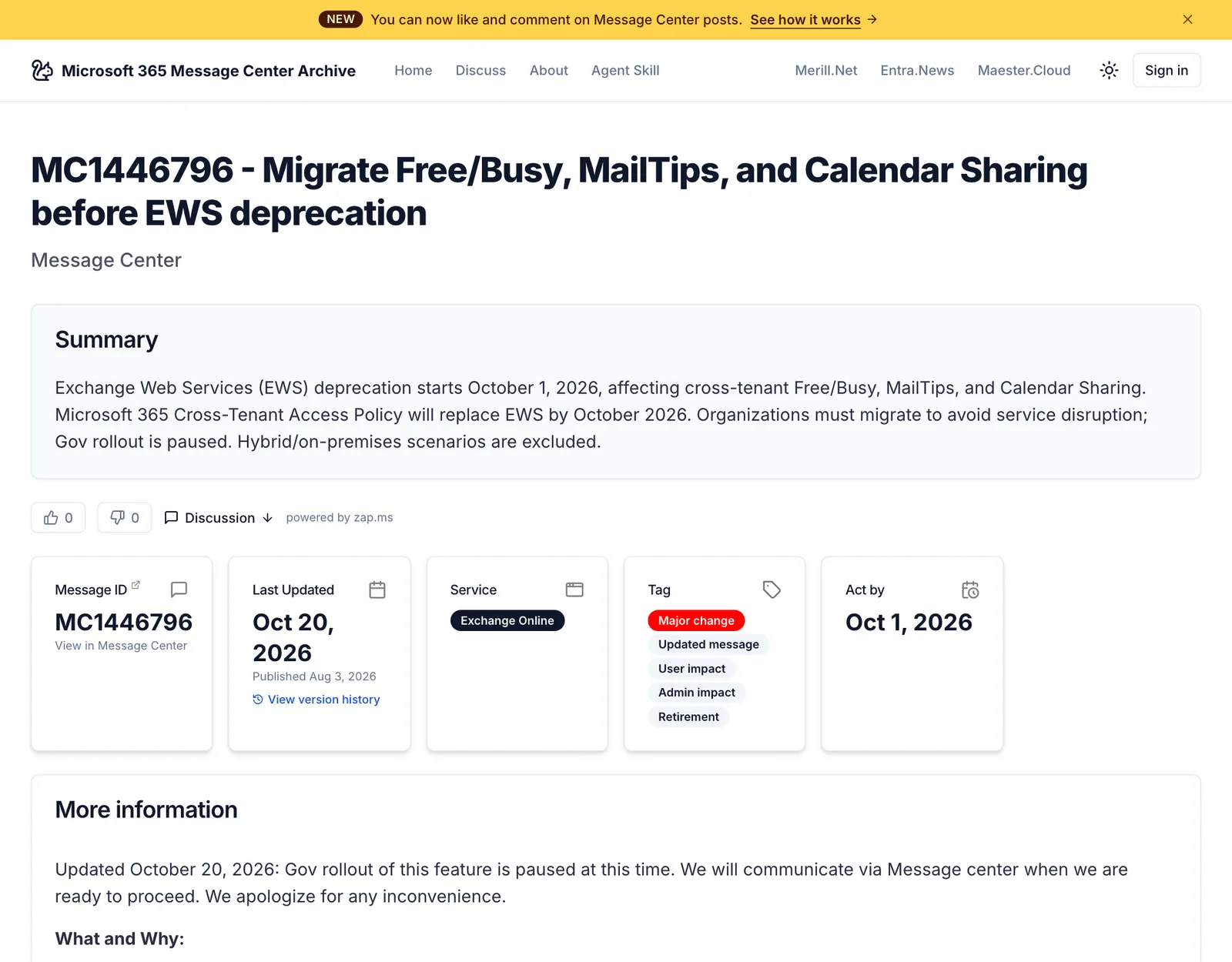Click the Discussion down arrow icon

click(267, 518)
